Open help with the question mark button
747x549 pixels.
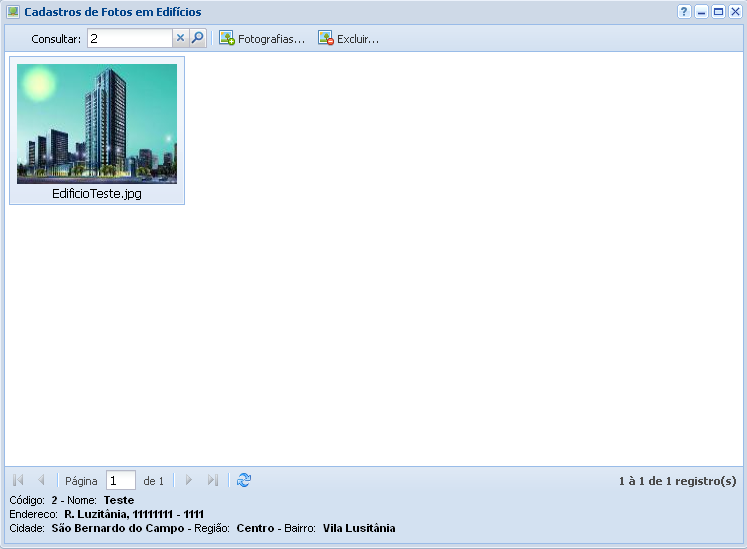pos(684,12)
